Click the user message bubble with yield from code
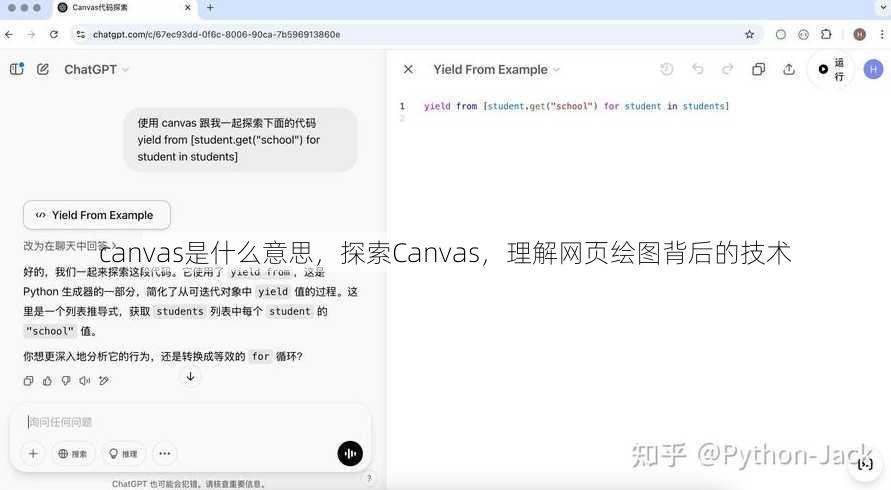The width and height of the screenshot is (891, 490). (x=241, y=140)
